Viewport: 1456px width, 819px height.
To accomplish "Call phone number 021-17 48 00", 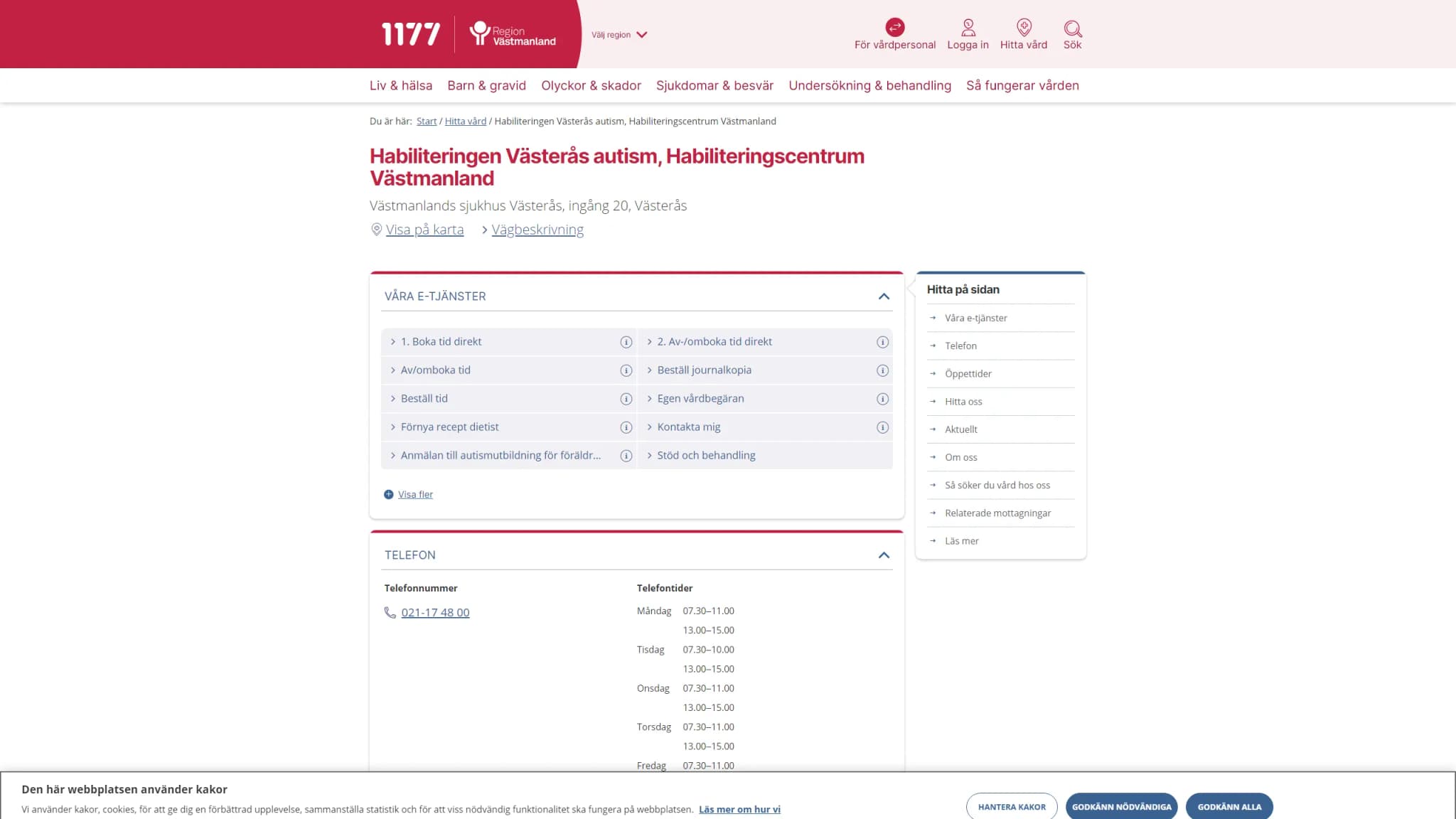I will [x=435, y=612].
